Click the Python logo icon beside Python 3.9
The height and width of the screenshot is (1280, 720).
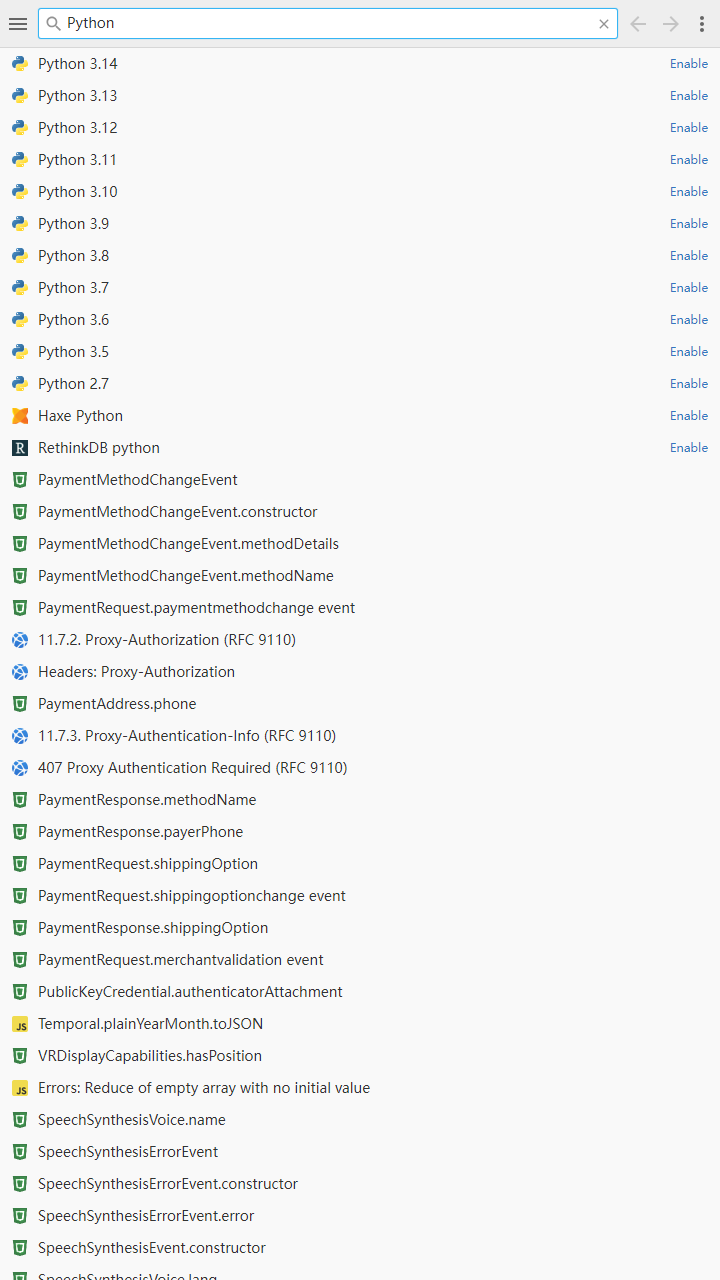[x=20, y=224]
